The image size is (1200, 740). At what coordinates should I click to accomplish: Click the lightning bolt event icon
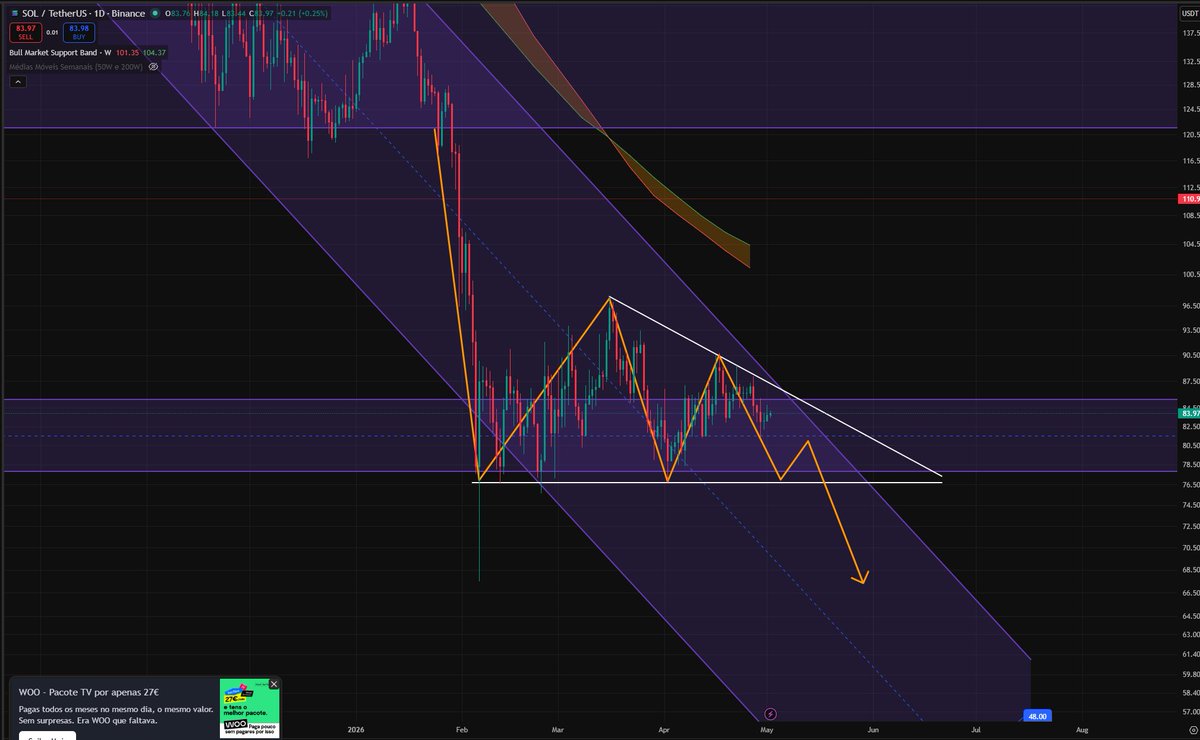(770, 714)
